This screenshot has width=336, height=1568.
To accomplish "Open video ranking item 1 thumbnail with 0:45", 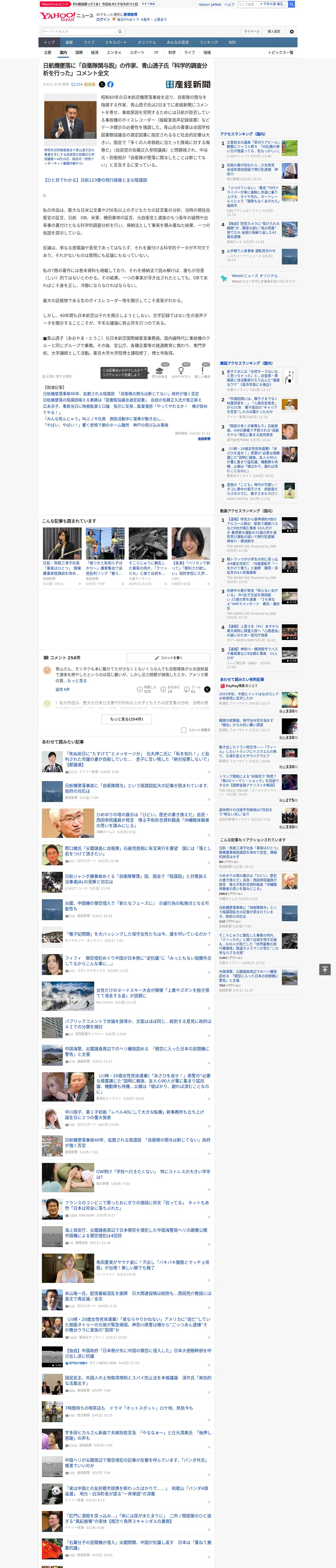I will 290,525.
